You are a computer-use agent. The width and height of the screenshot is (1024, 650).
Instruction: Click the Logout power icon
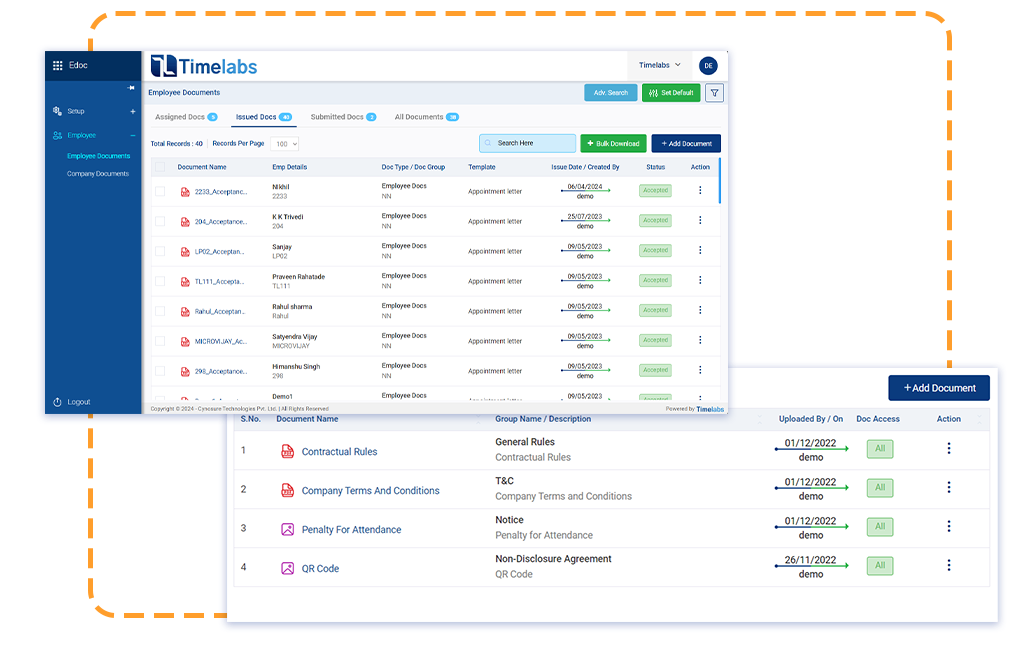[x=57, y=402]
